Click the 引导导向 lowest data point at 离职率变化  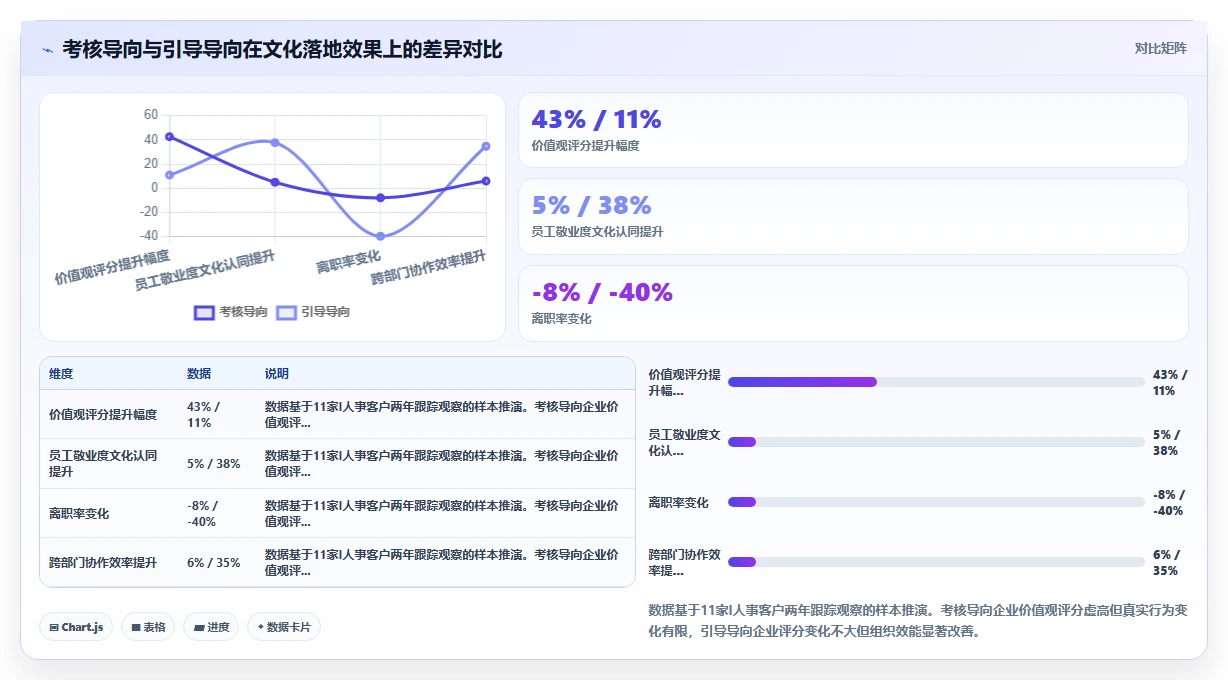380,236
